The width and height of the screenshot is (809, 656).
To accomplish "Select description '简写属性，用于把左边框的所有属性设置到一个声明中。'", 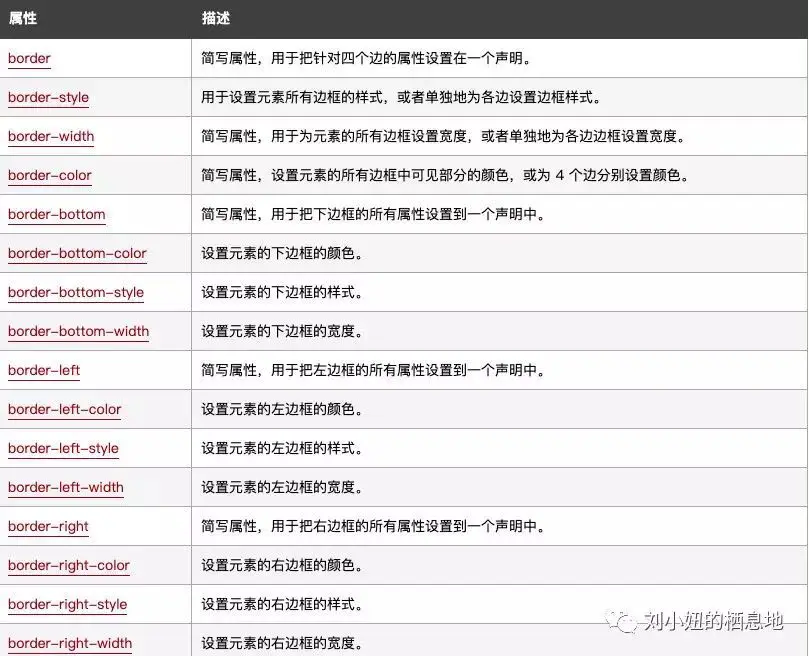I will click(x=374, y=370).
